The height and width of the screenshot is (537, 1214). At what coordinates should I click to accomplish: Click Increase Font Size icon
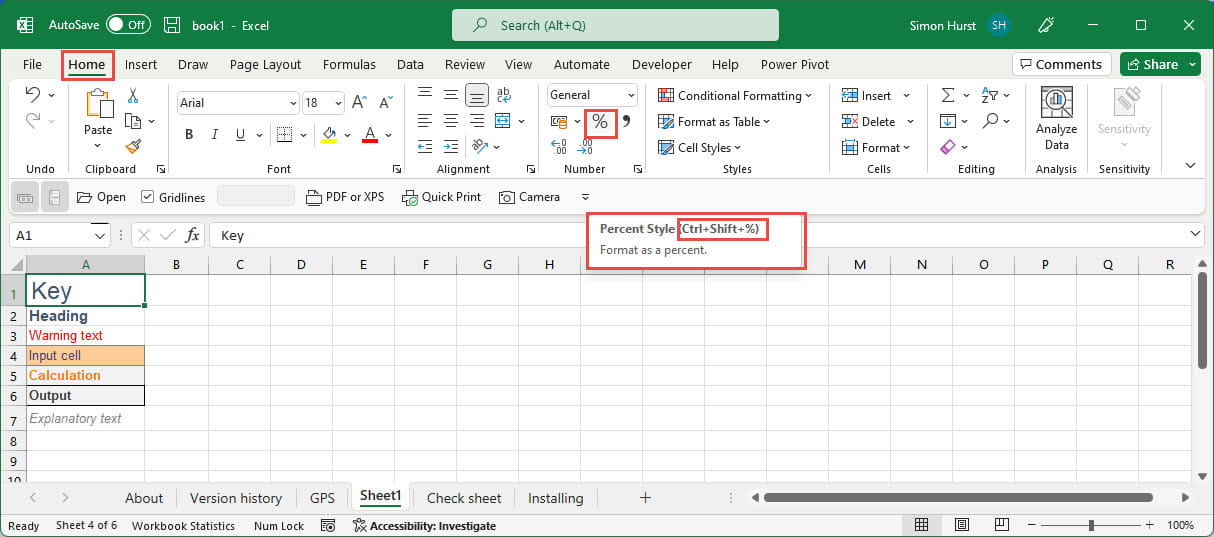click(359, 103)
